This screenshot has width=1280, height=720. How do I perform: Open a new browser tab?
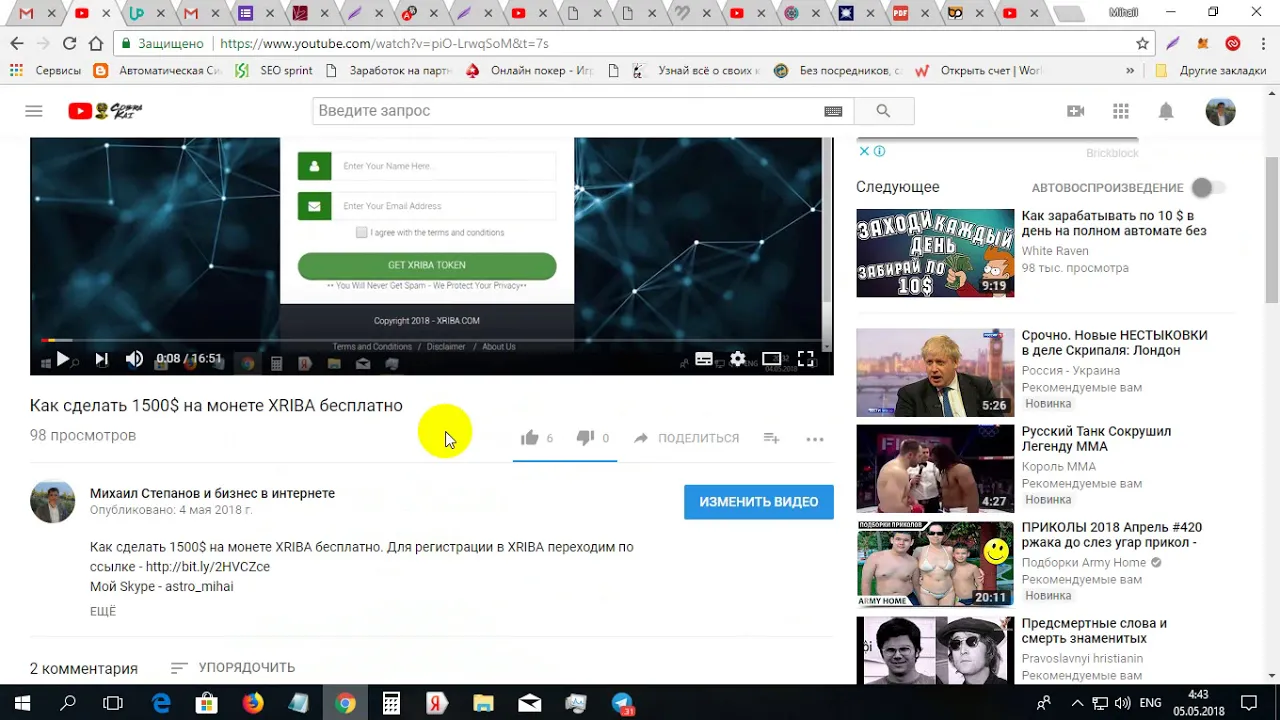[x=1069, y=14]
